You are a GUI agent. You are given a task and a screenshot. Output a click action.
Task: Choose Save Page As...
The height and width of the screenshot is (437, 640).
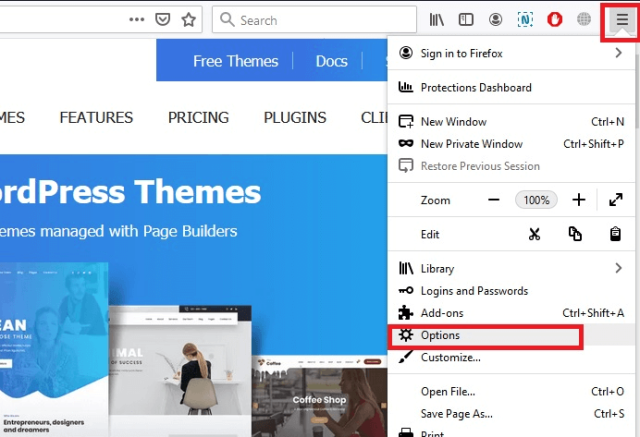click(511, 414)
